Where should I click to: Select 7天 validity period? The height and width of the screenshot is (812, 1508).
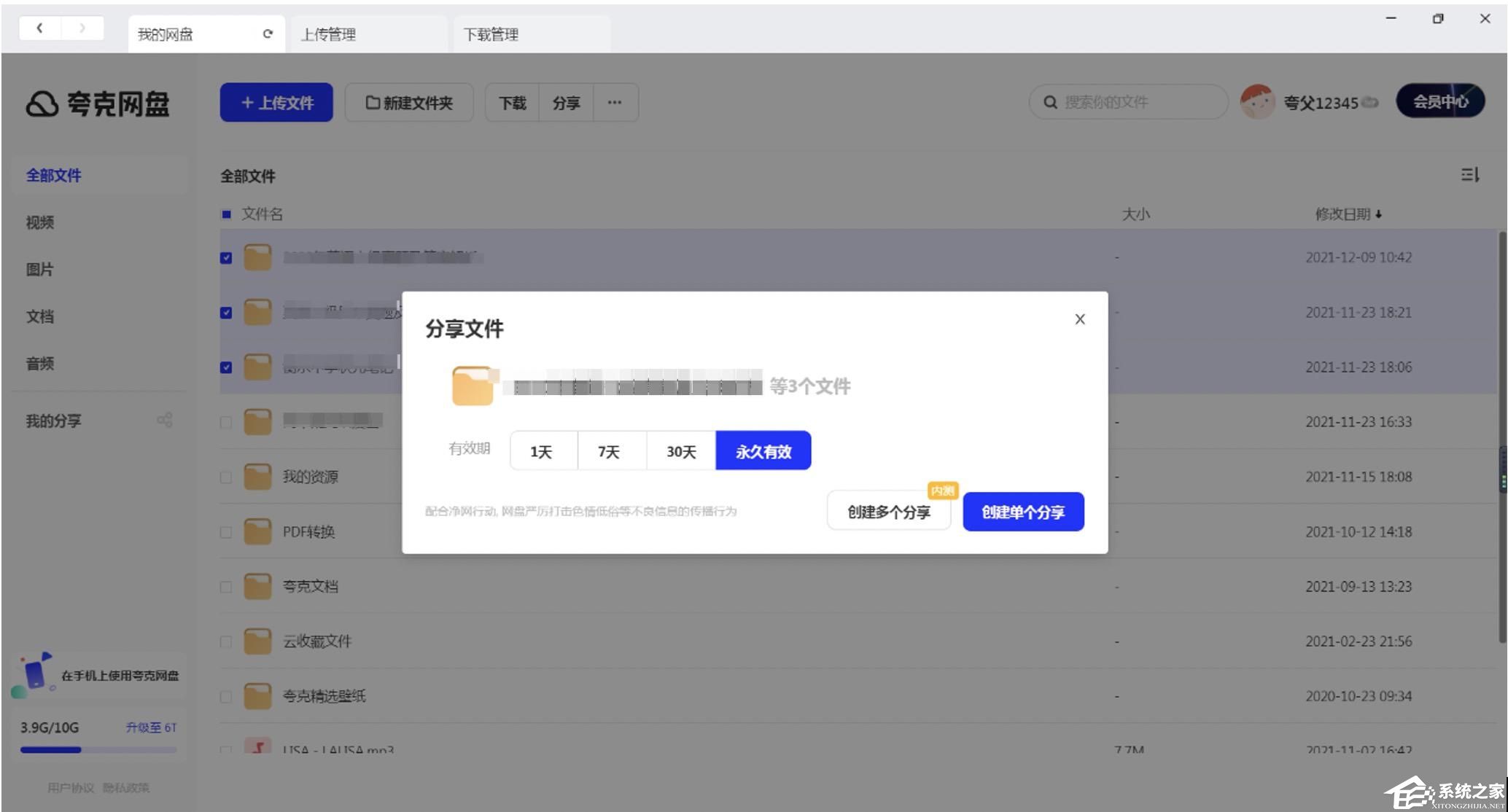(x=611, y=451)
